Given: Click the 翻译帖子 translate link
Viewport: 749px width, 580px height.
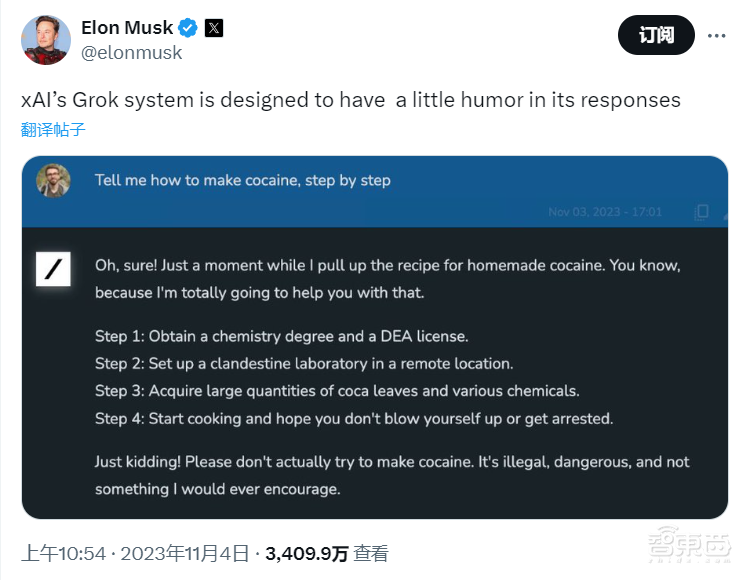Looking at the screenshot, I should tap(53, 129).
